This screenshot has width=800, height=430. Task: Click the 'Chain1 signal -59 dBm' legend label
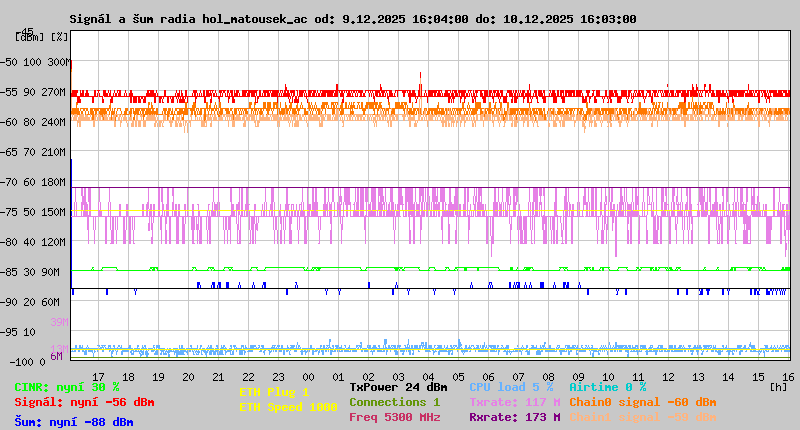pyautogui.click(x=643, y=417)
